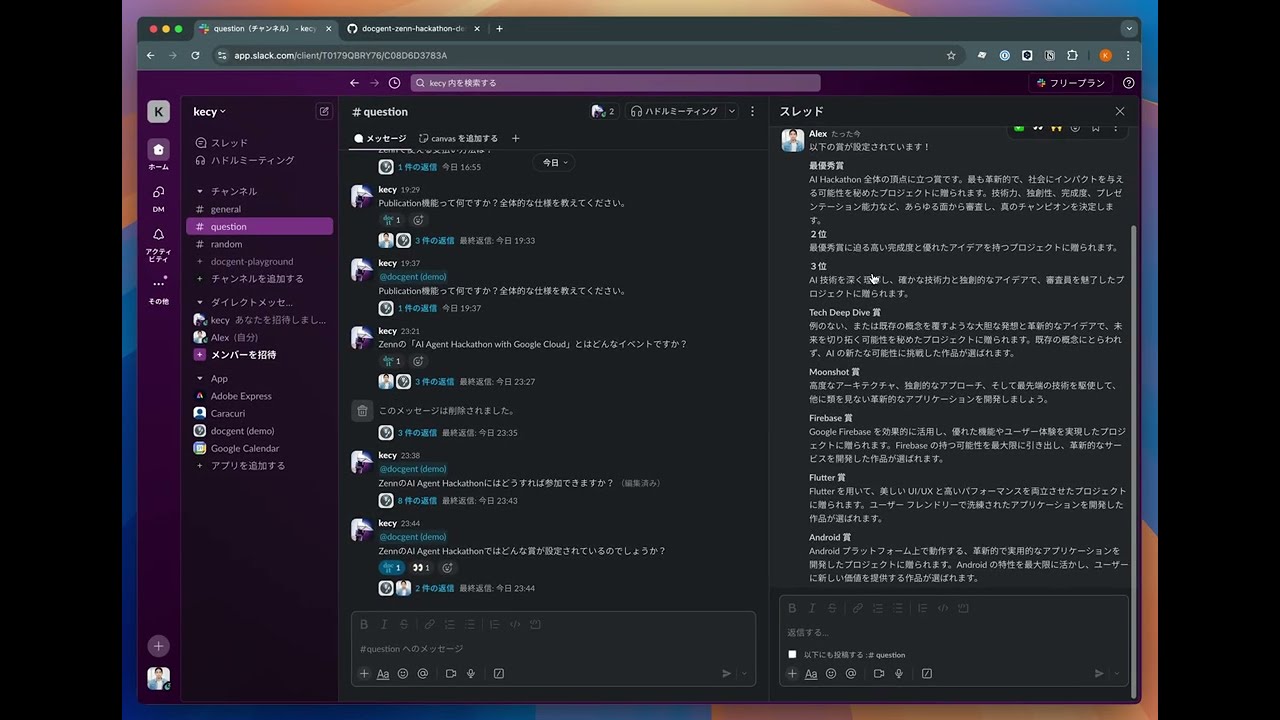This screenshot has height=720, width=1280.
Task: Open emoji picker in thread reply composer
Action: (x=831, y=674)
